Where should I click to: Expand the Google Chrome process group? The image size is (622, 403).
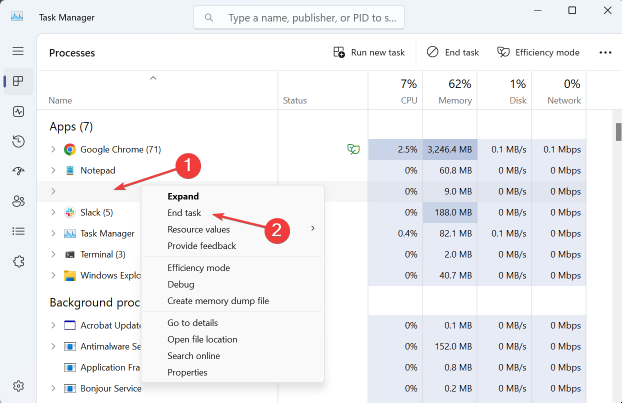coord(54,149)
